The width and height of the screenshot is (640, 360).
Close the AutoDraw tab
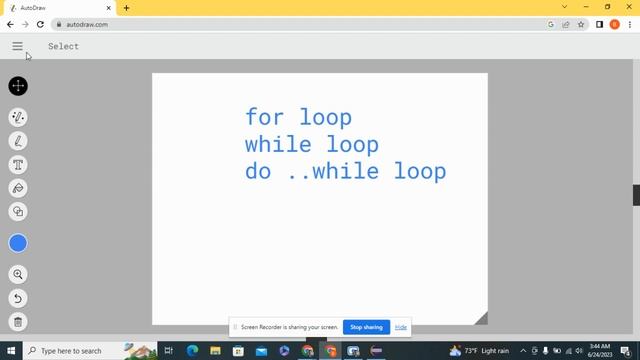click(109, 8)
